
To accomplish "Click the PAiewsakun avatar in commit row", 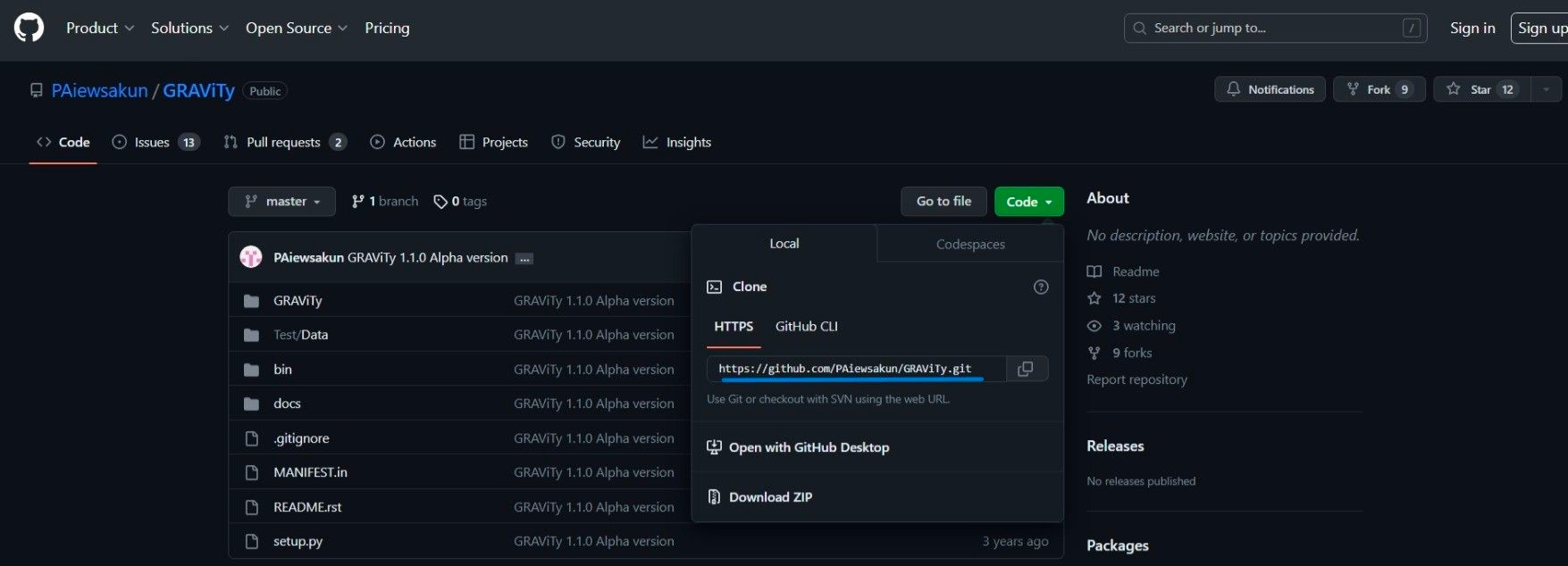I will click(x=251, y=257).
